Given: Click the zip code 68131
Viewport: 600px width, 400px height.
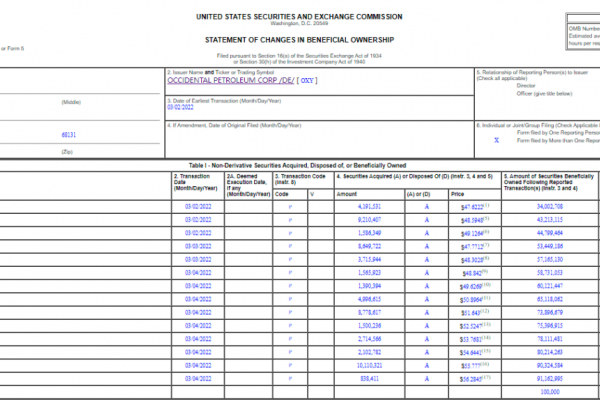Looking at the screenshot, I should 68,133.
